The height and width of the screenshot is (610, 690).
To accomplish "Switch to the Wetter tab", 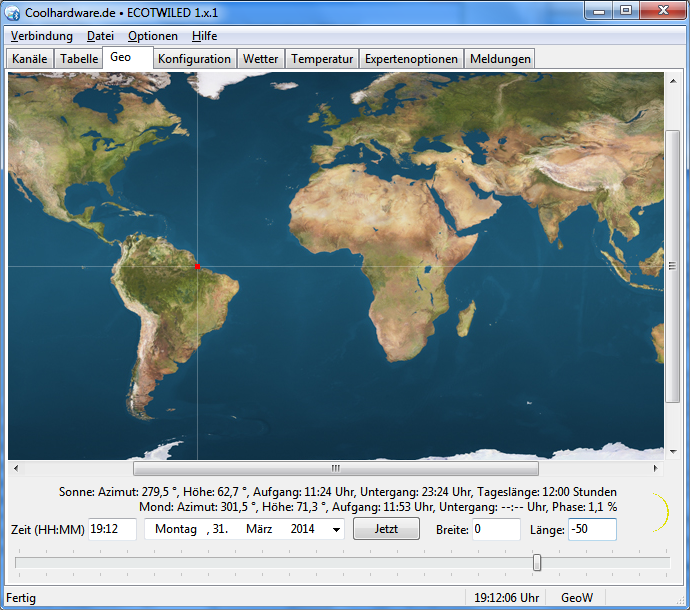I will point(261,59).
